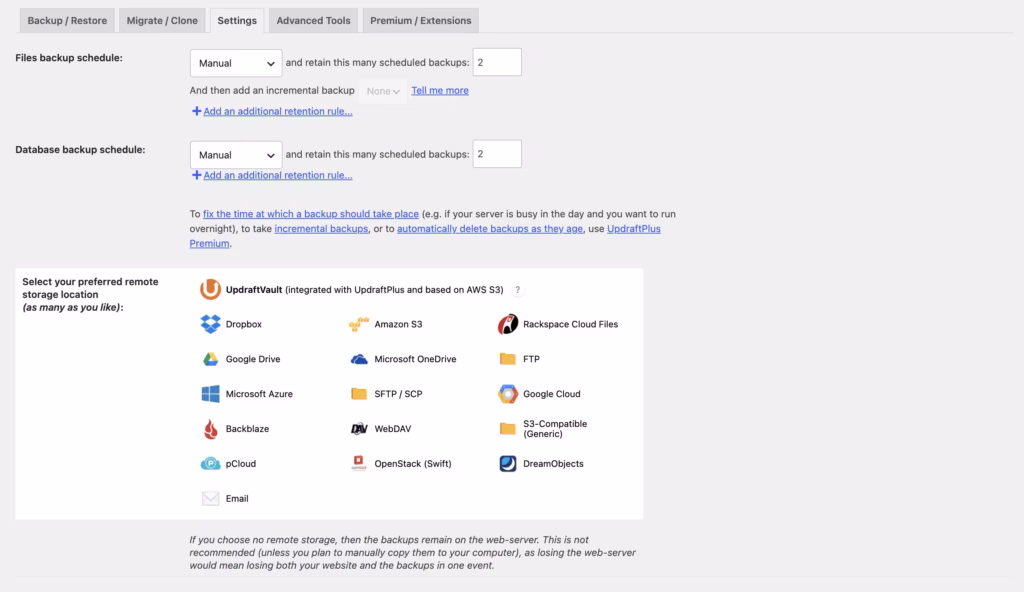Focus the database retained backups number field
Image resolution: width=1024 pixels, height=592 pixels.
pos(497,154)
